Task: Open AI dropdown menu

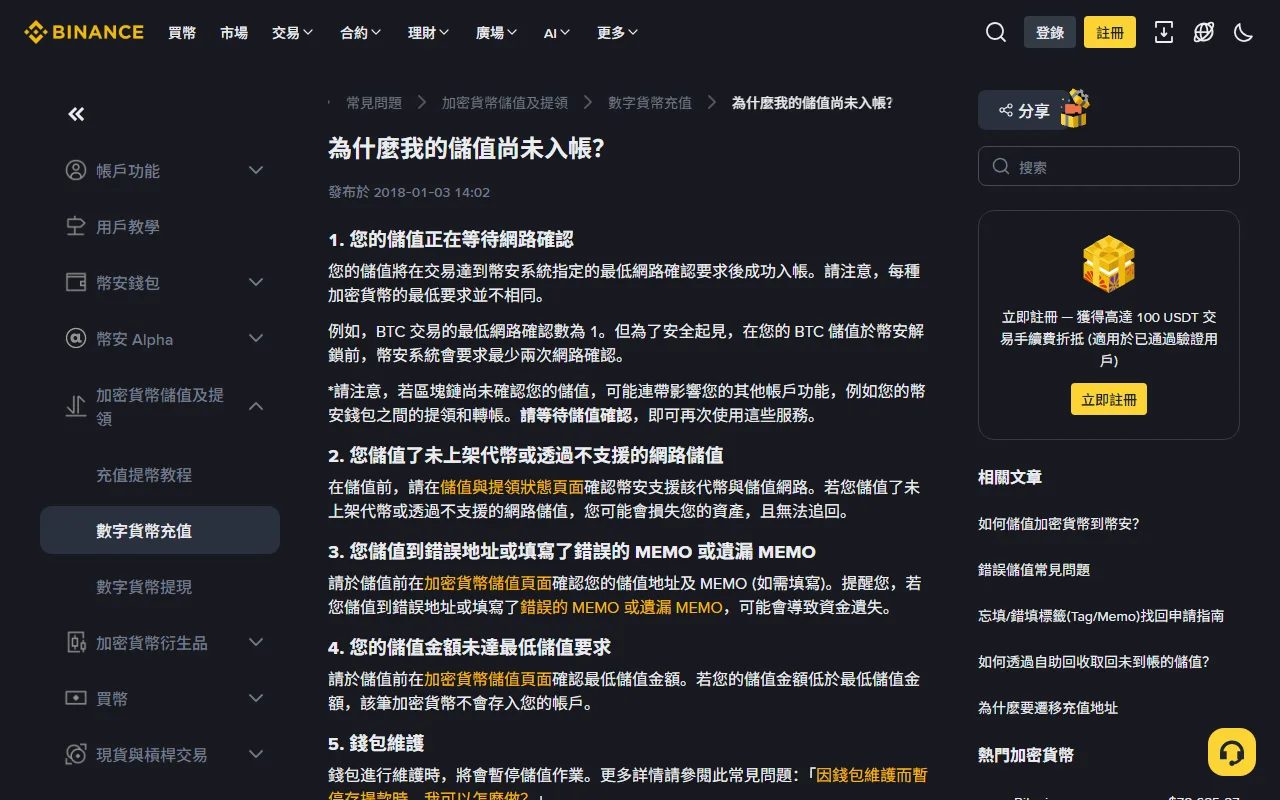Action: pos(557,32)
